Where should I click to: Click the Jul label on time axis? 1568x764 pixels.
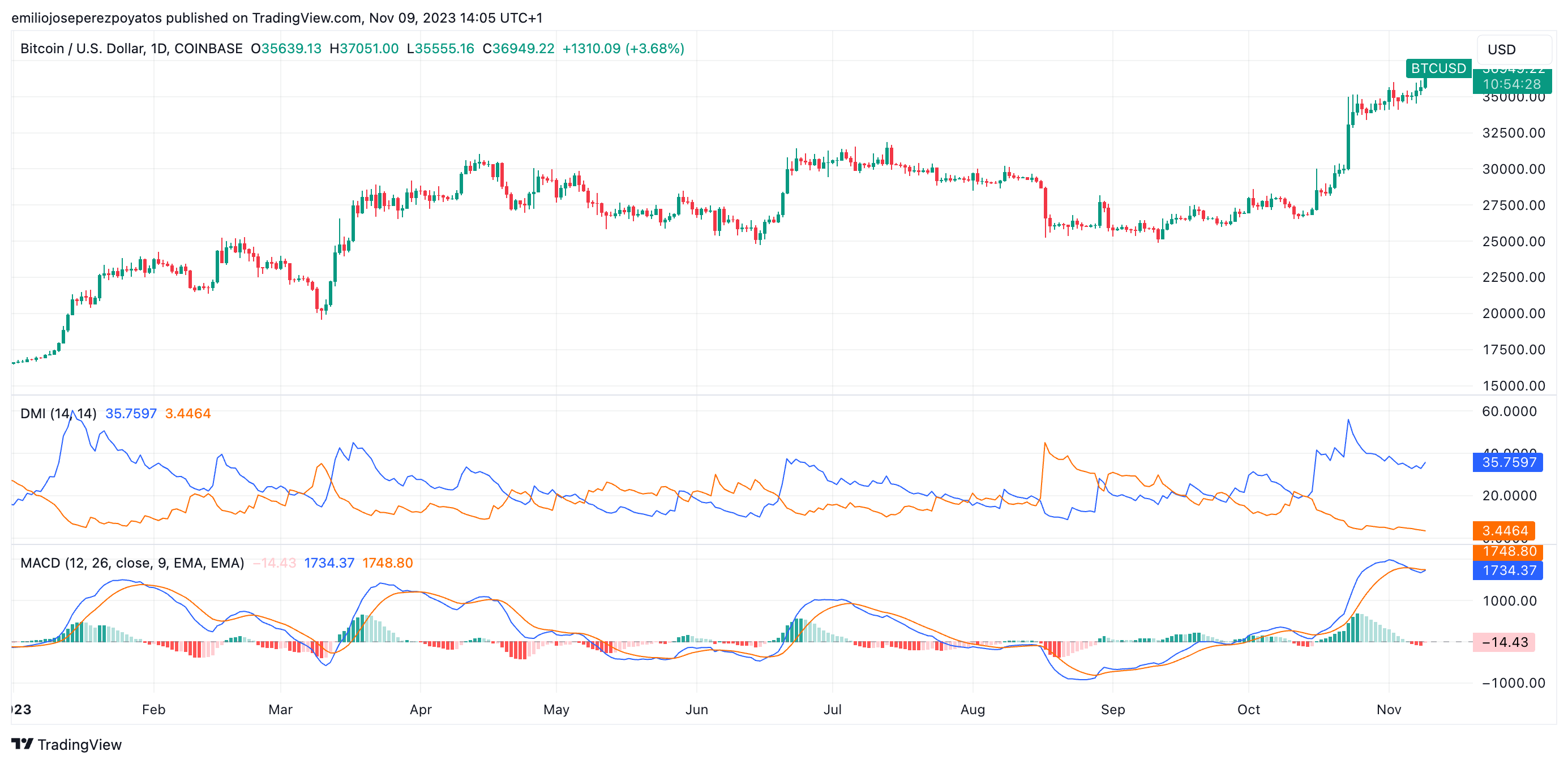(832, 710)
